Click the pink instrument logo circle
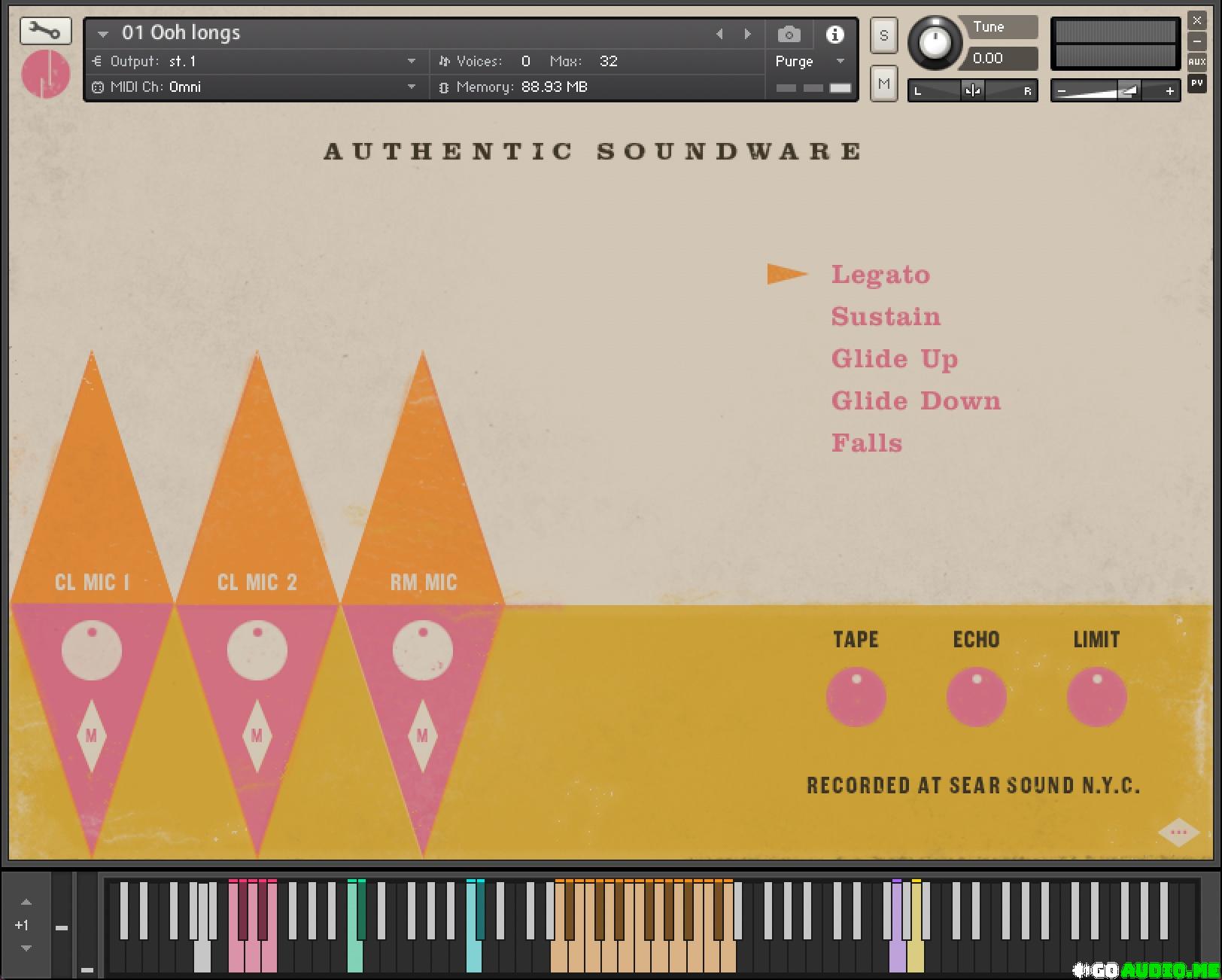Screen dimensions: 1222x980 [46, 75]
